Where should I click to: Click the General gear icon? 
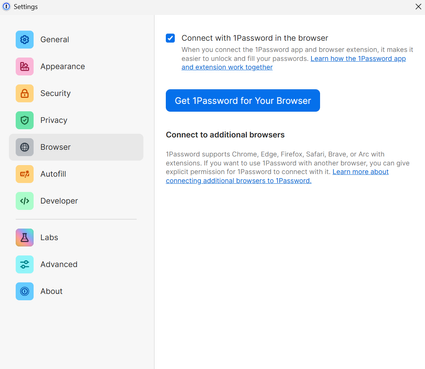click(x=24, y=40)
